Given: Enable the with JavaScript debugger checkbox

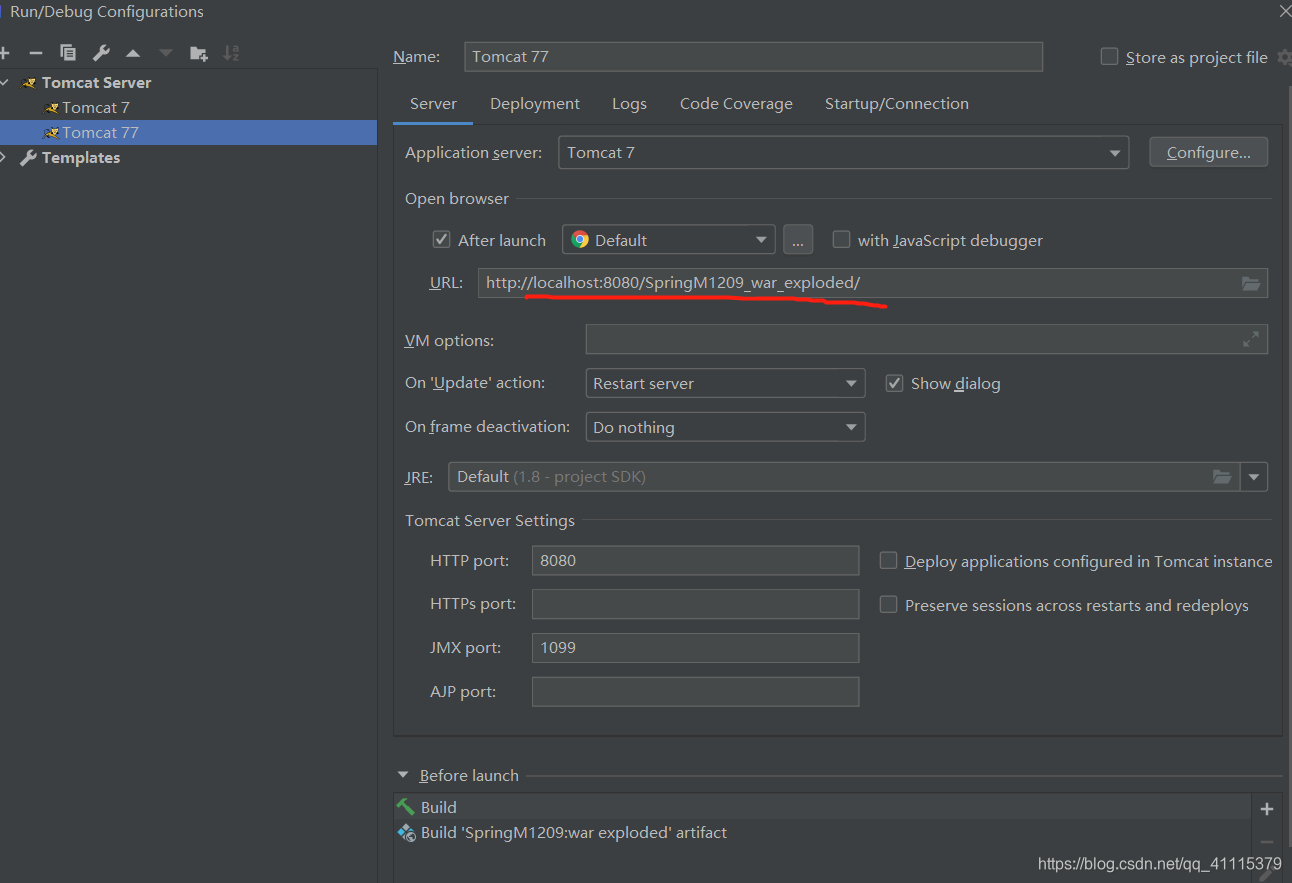Looking at the screenshot, I should pyautogui.click(x=841, y=240).
